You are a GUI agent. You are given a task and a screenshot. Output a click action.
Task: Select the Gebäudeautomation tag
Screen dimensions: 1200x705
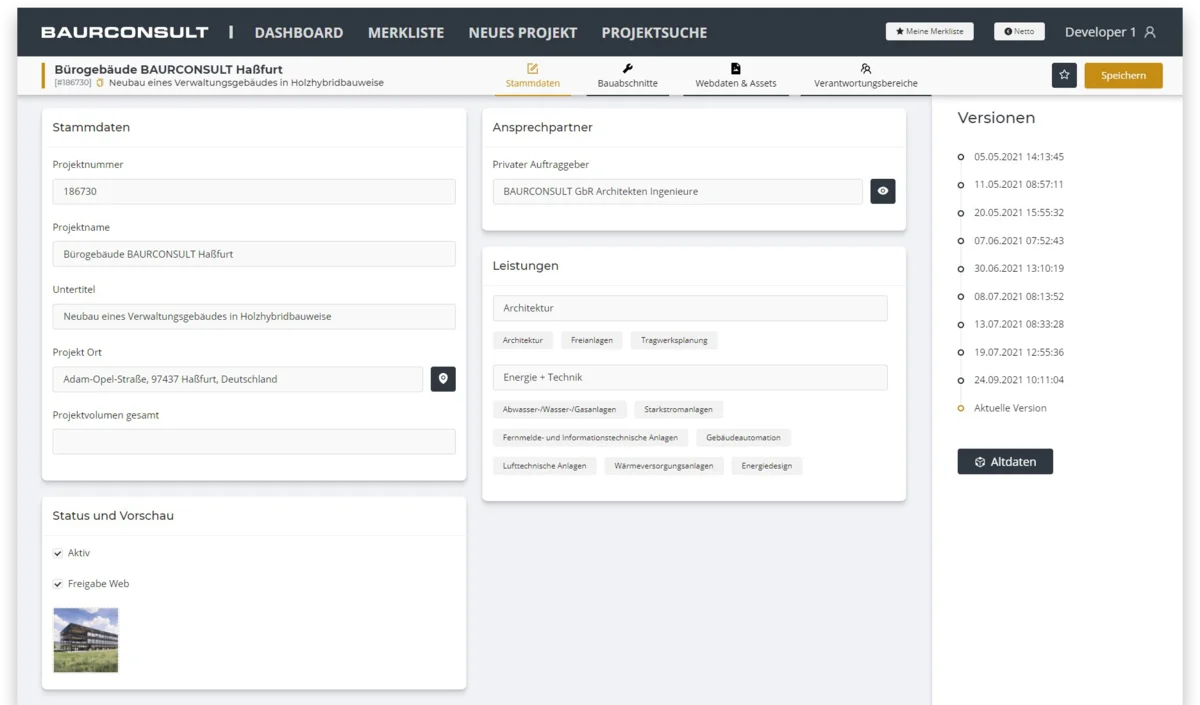(x=744, y=437)
